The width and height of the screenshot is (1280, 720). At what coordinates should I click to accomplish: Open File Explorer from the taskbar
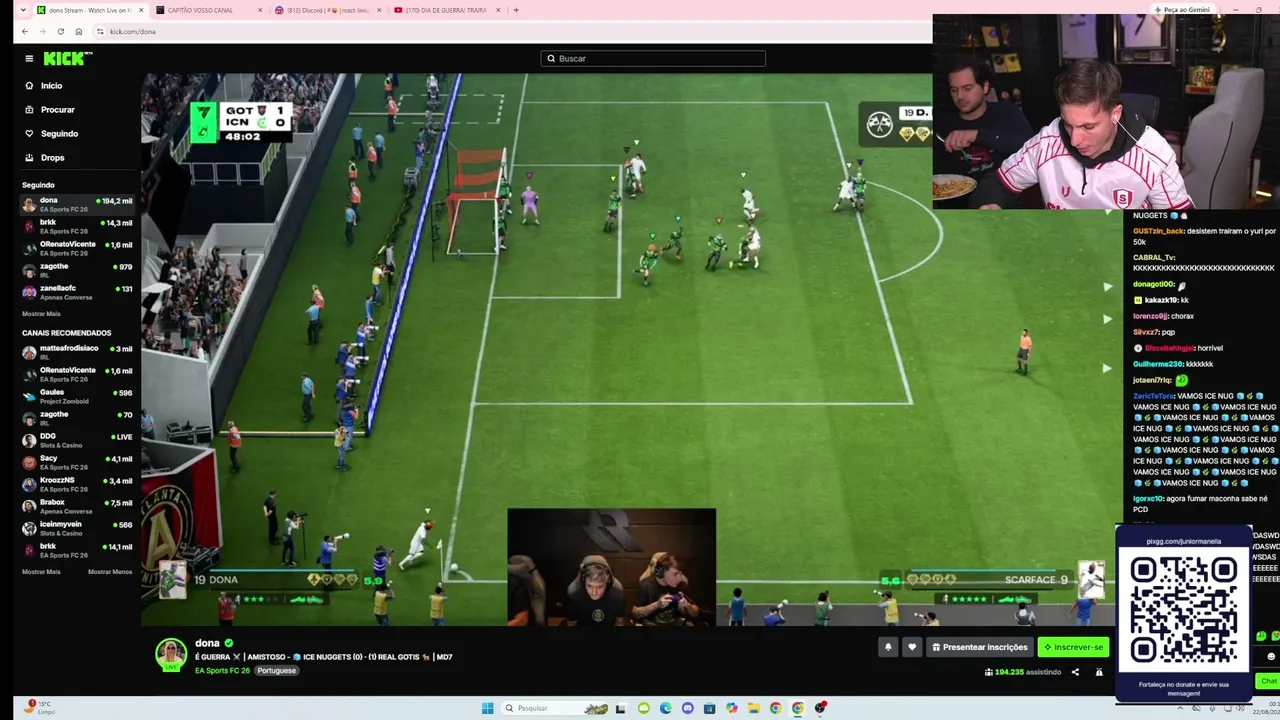tap(753, 708)
